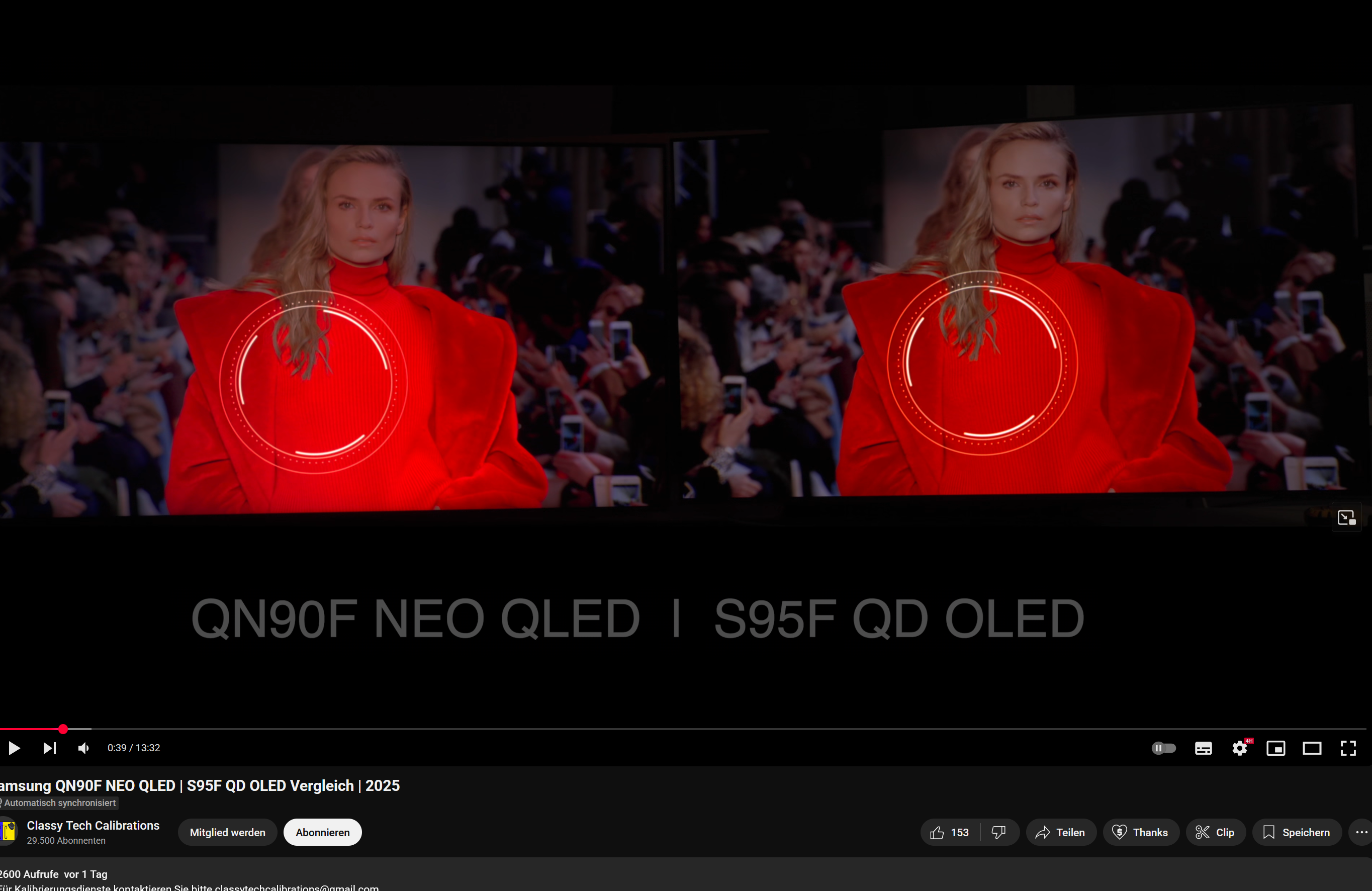Skip to next video

pyautogui.click(x=50, y=748)
